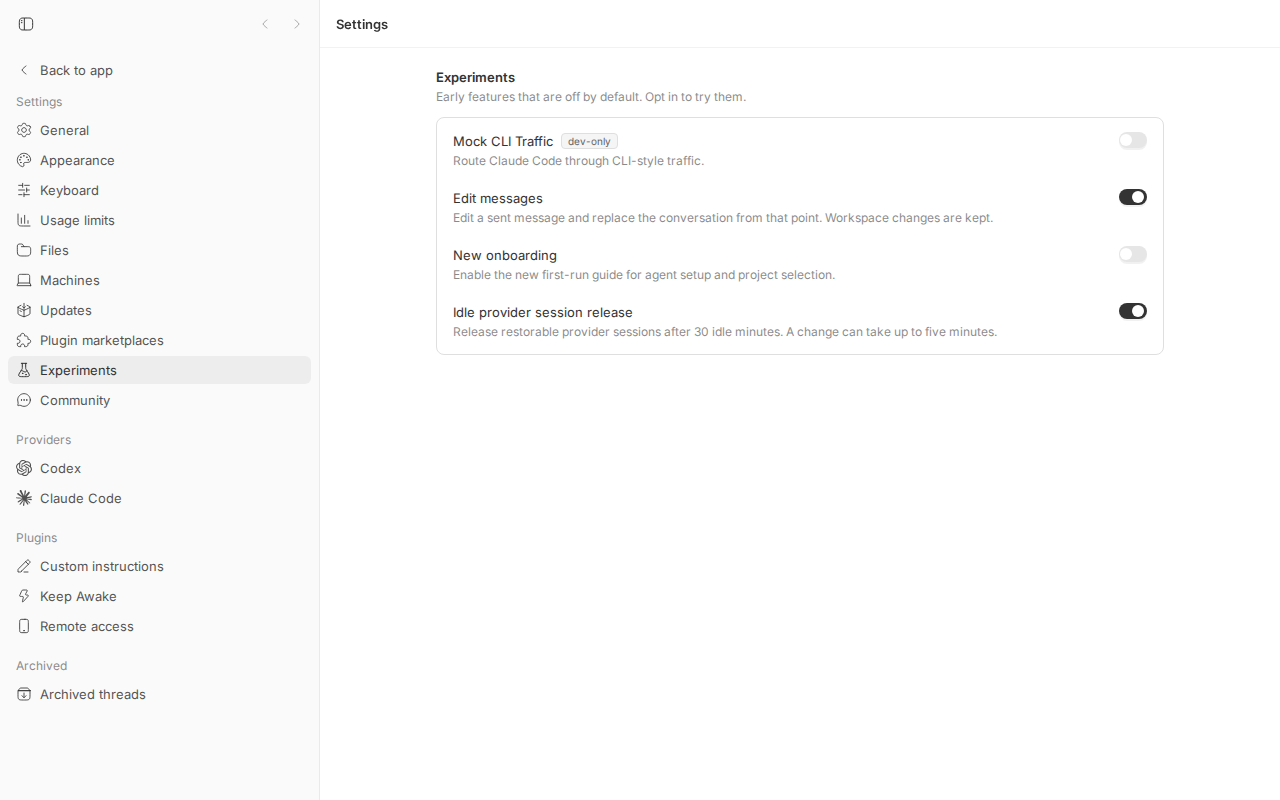The height and width of the screenshot is (800, 1280).
Task: Click the Archived threads box icon
Action: coord(24,694)
